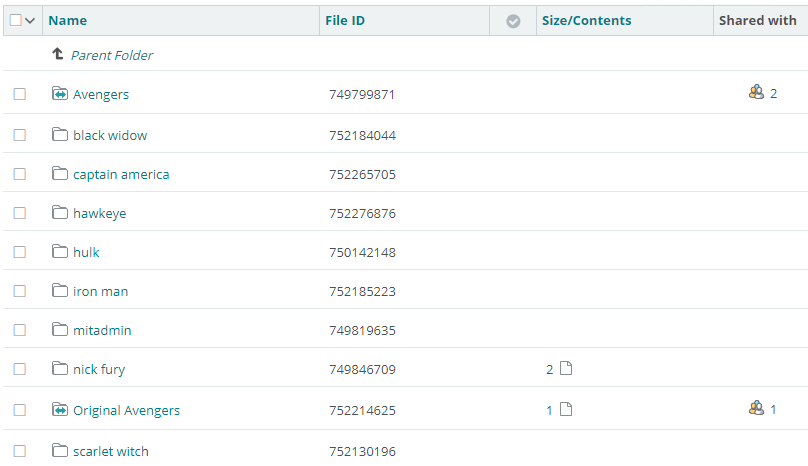
Task: Tick the checkbox for black widow
Action: tap(20, 135)
